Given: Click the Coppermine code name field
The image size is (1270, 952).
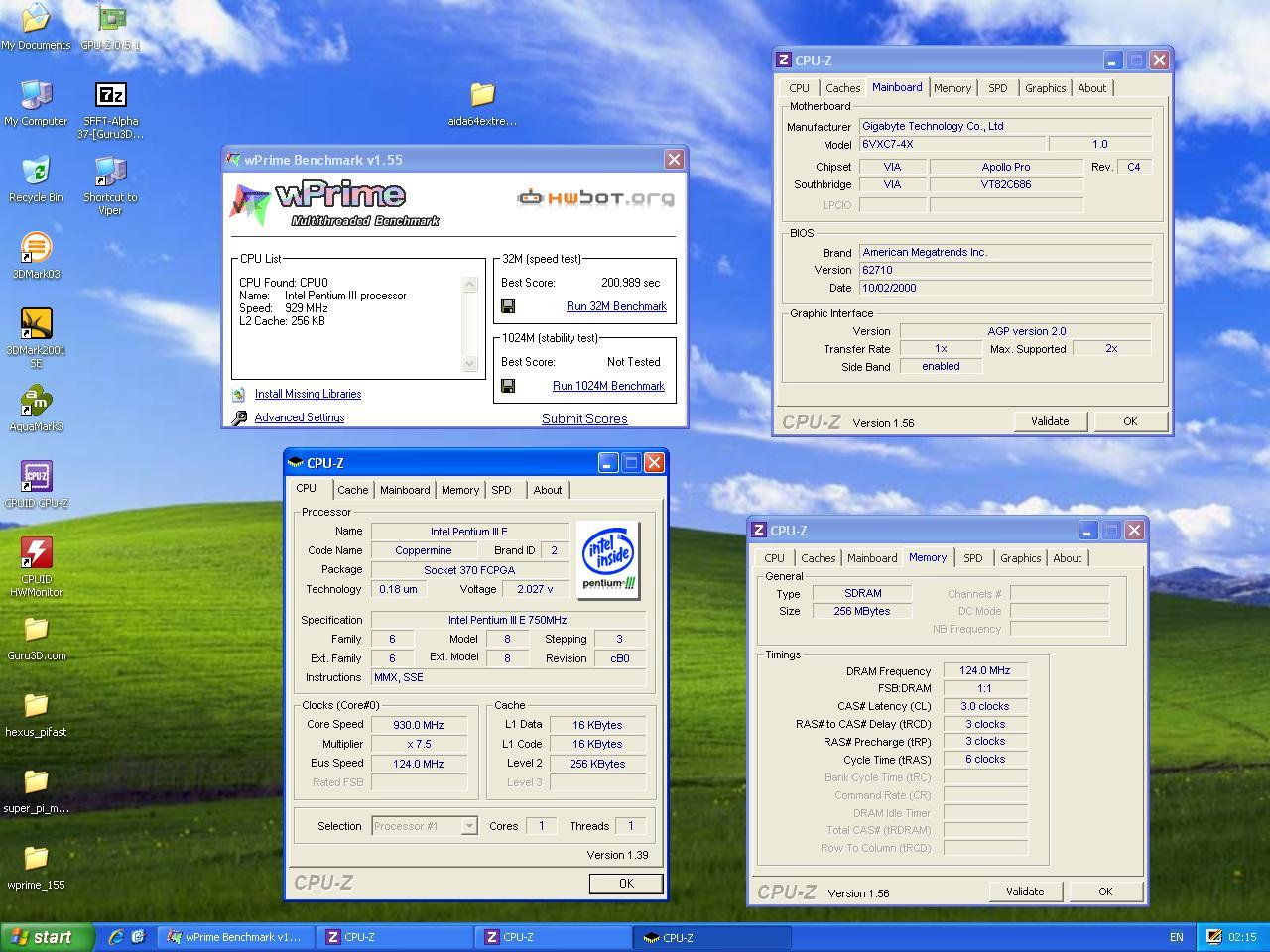Looking at the screenshot, I should coord(424,550).
